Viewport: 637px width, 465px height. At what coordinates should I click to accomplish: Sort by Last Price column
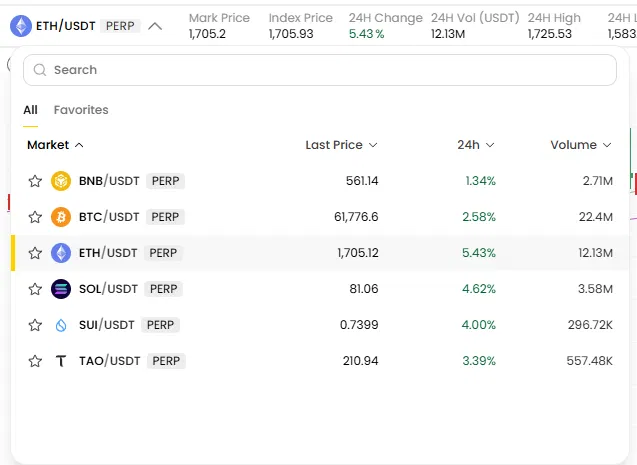[x=341, y=145]
